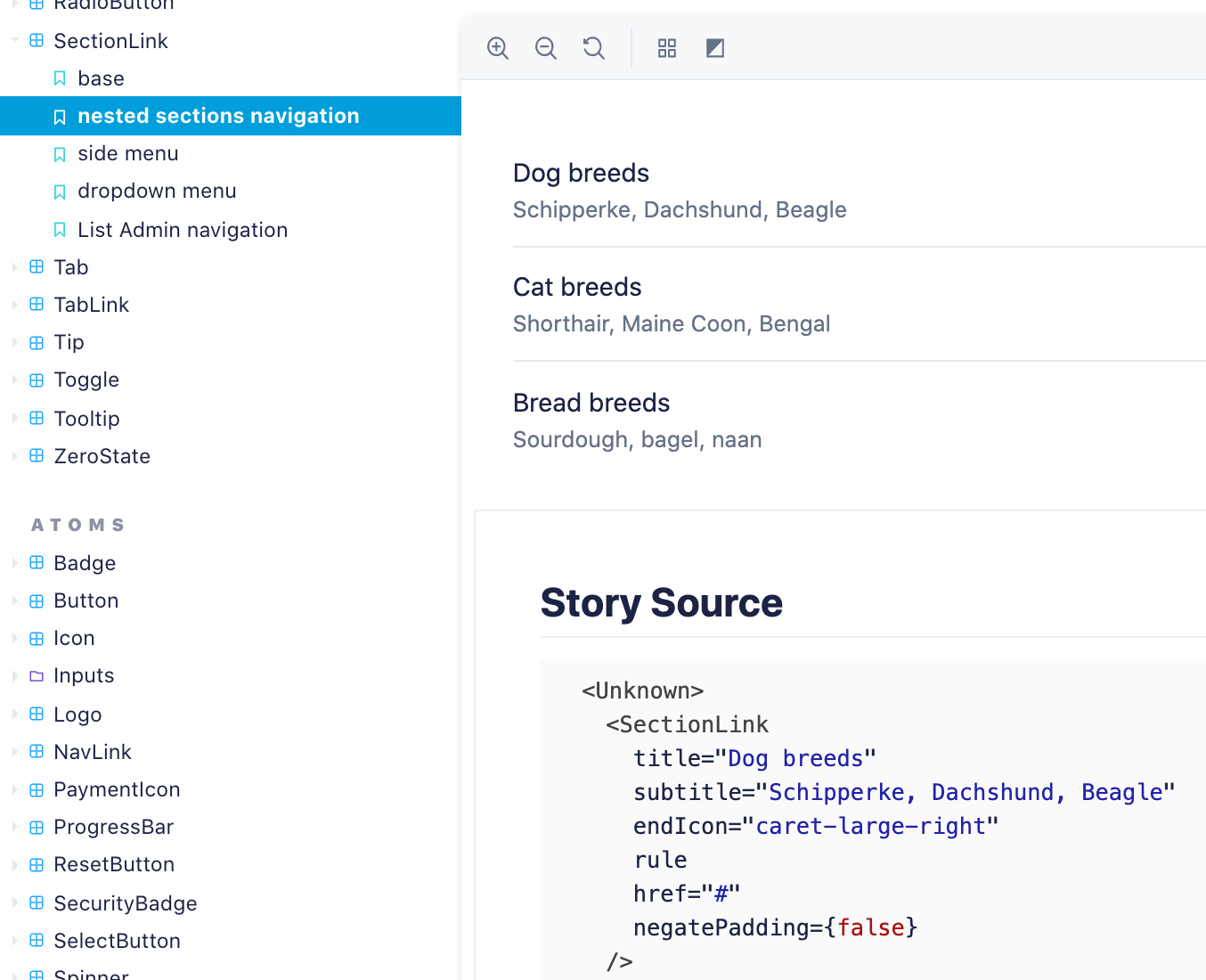Open the Cat breeds section link
Viewport: 1206px width, 980px height.
pyautogui.click(x=577, y=287)
